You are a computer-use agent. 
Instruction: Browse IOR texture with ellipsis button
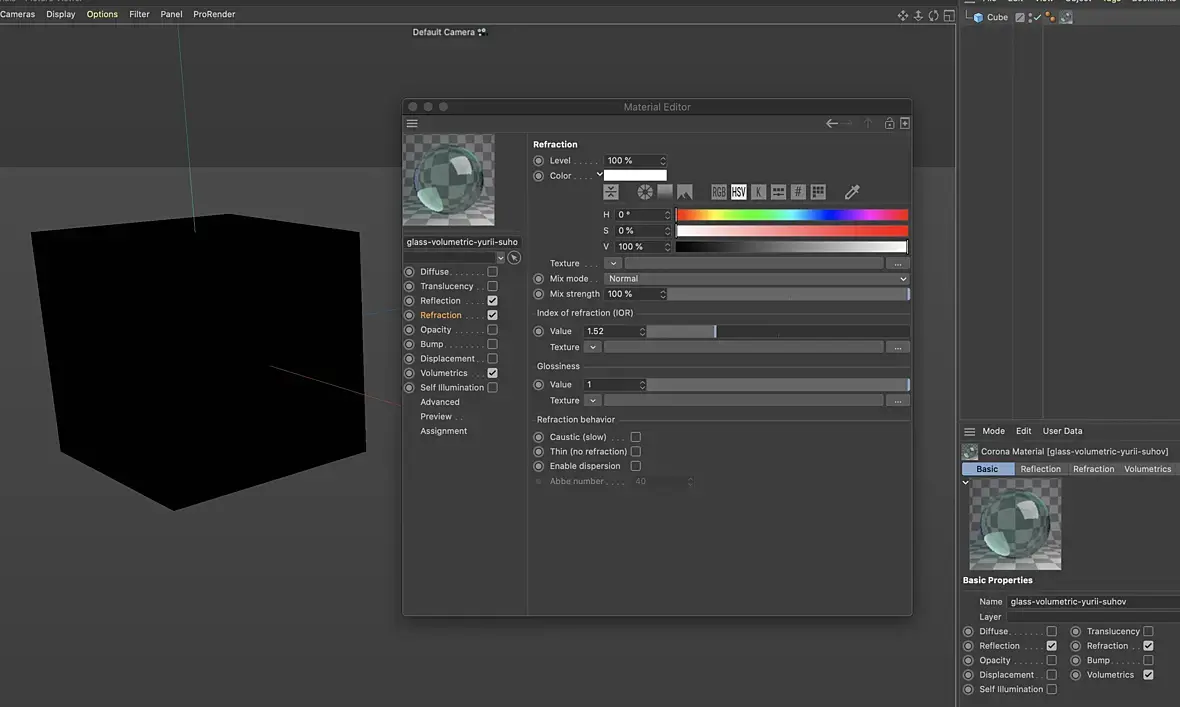point(898,347)
